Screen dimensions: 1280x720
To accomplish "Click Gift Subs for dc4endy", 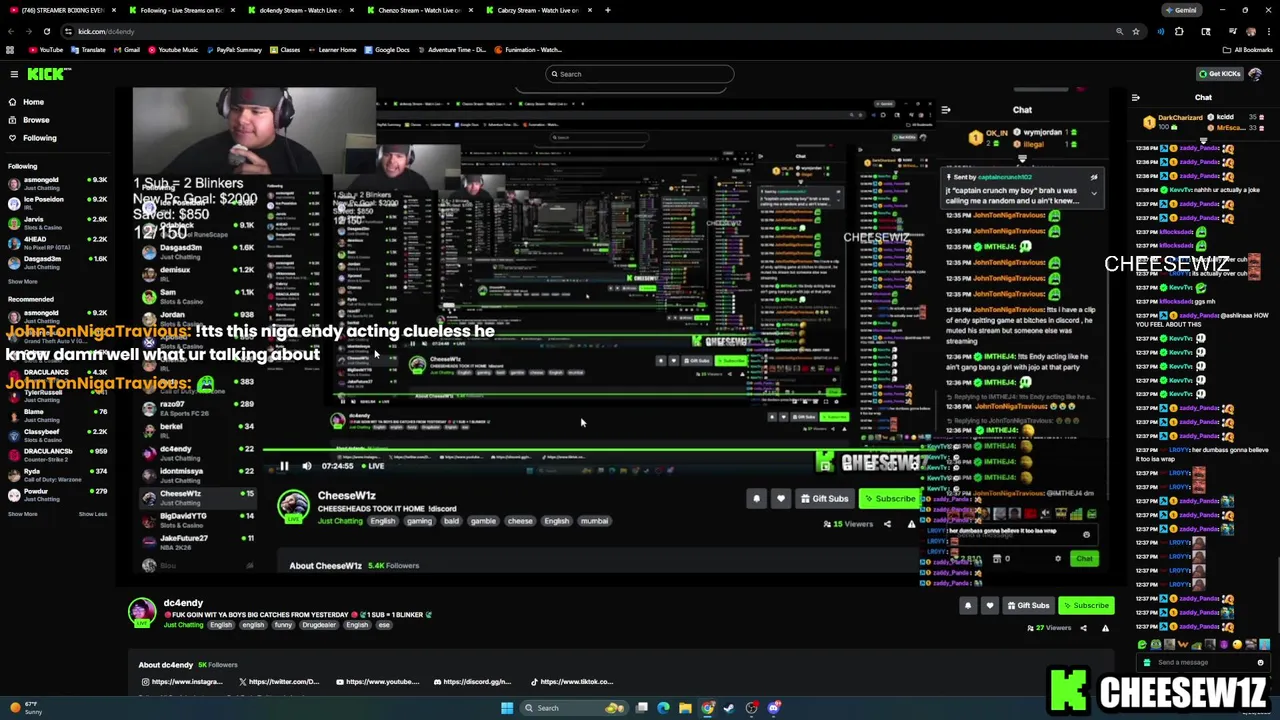I will click(x=1028, y=606).
